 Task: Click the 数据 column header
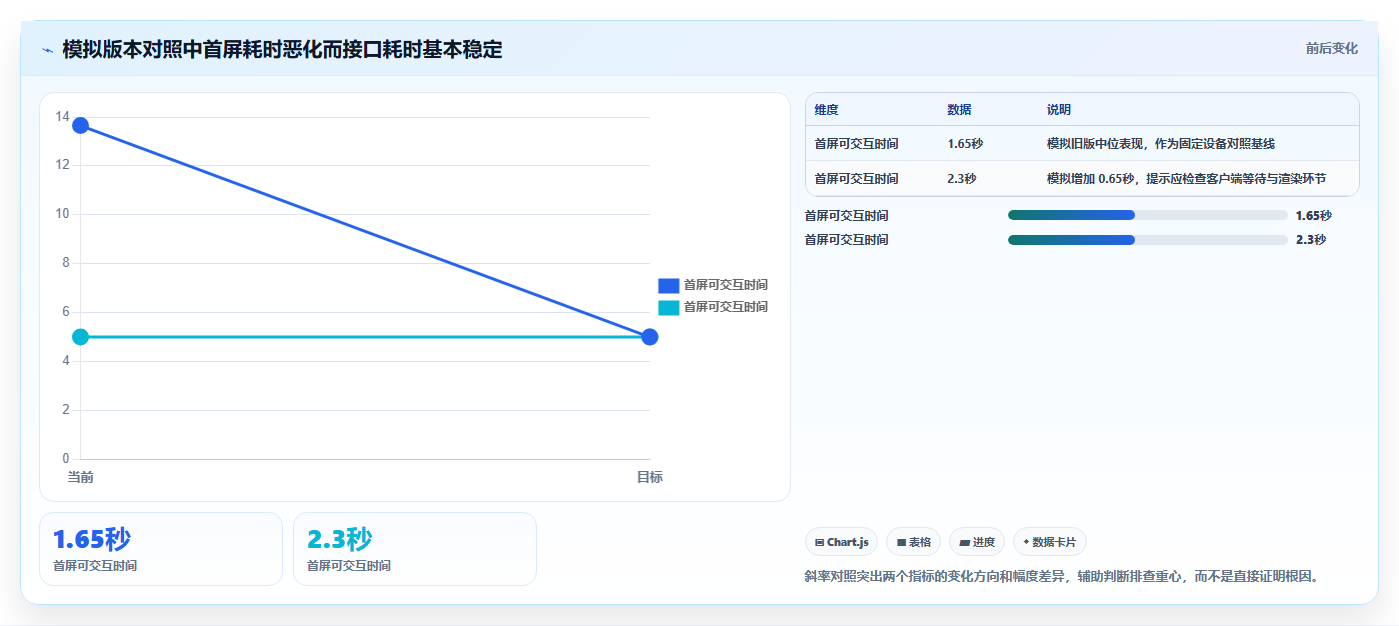coord(960,110)
